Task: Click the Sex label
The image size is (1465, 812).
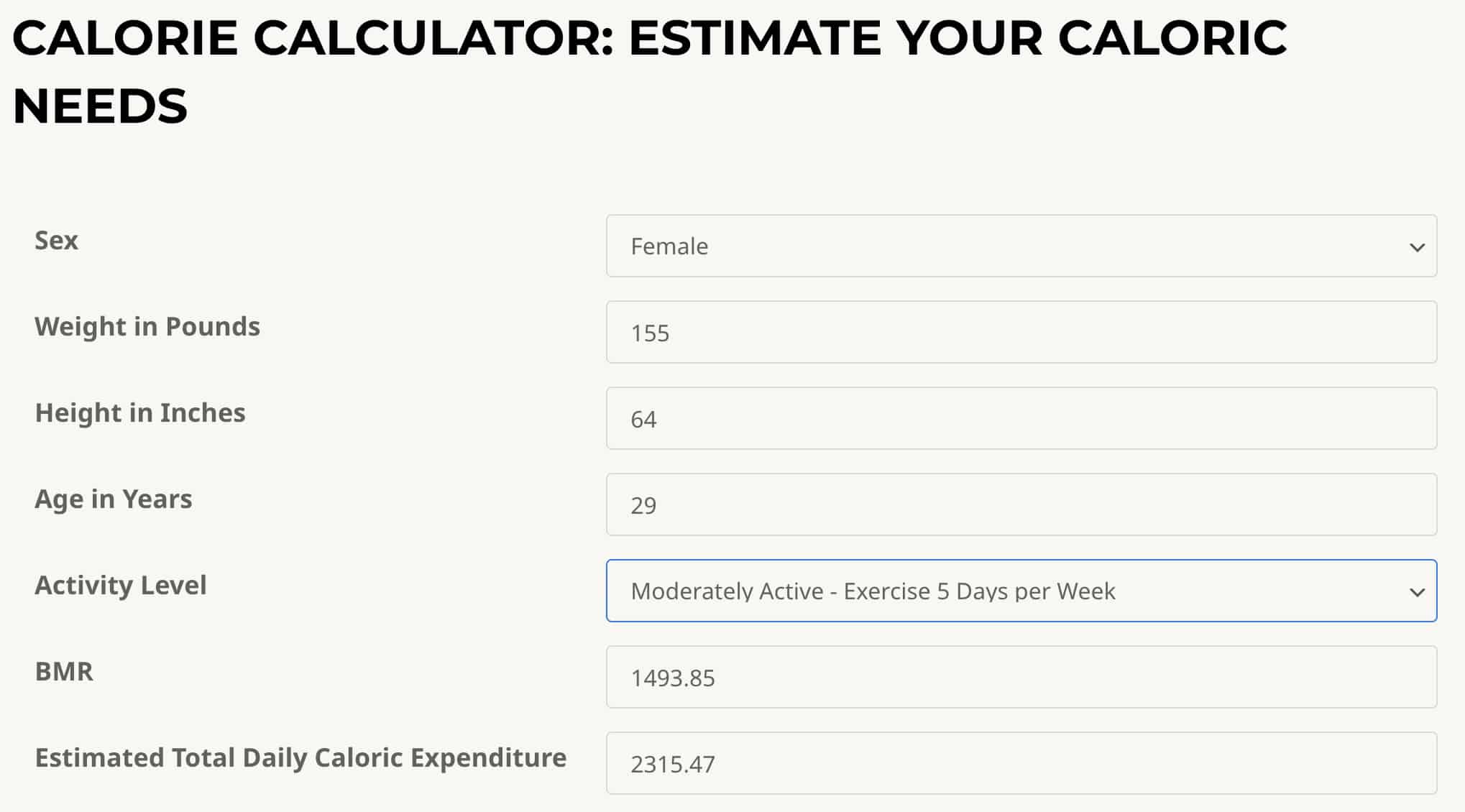Action: (56, 239)
